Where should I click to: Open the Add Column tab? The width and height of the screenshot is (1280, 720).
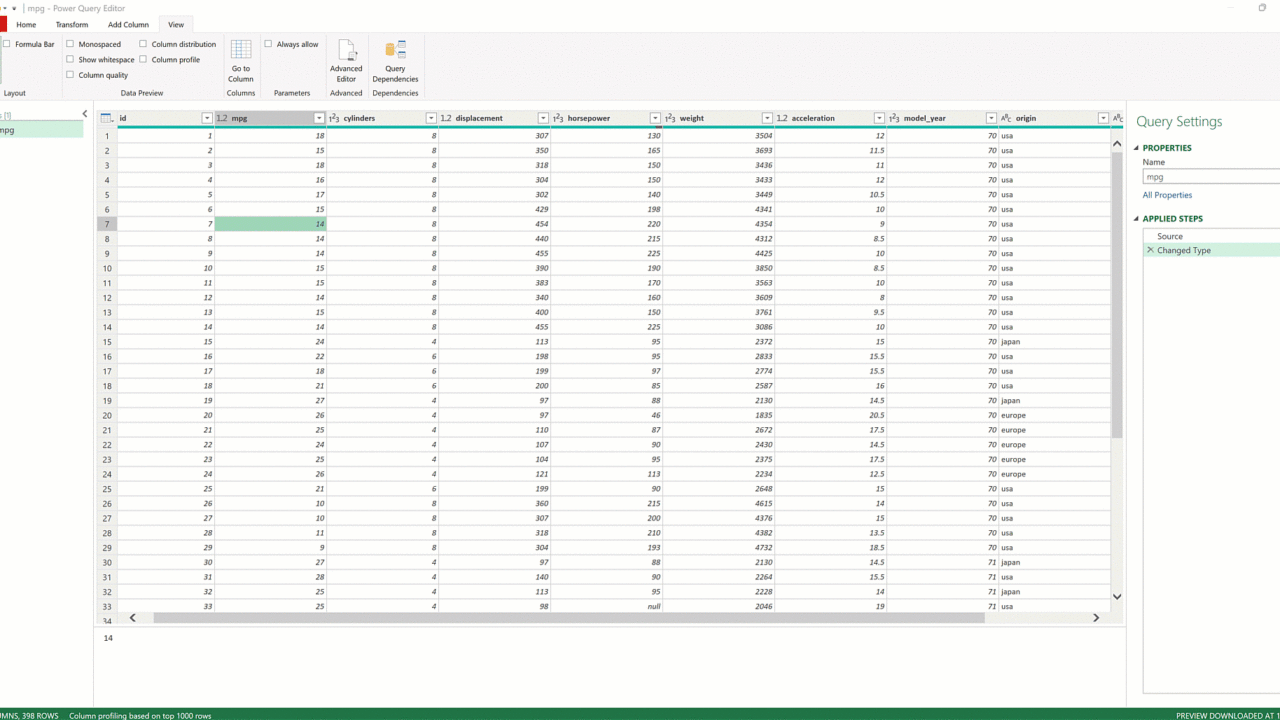click(x=128, y=24)
